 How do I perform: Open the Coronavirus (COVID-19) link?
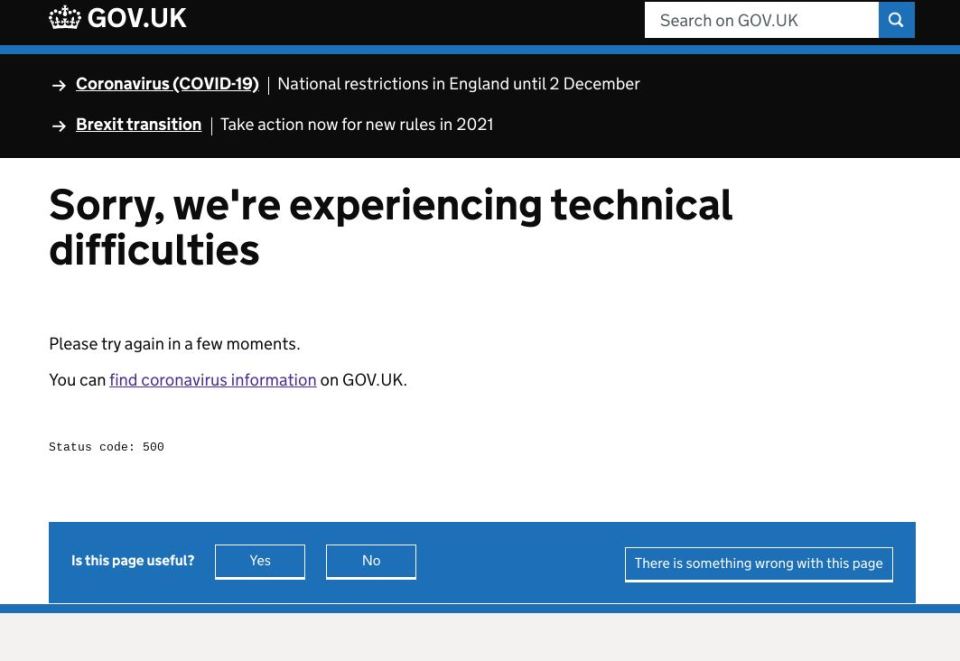click(167, 84)
